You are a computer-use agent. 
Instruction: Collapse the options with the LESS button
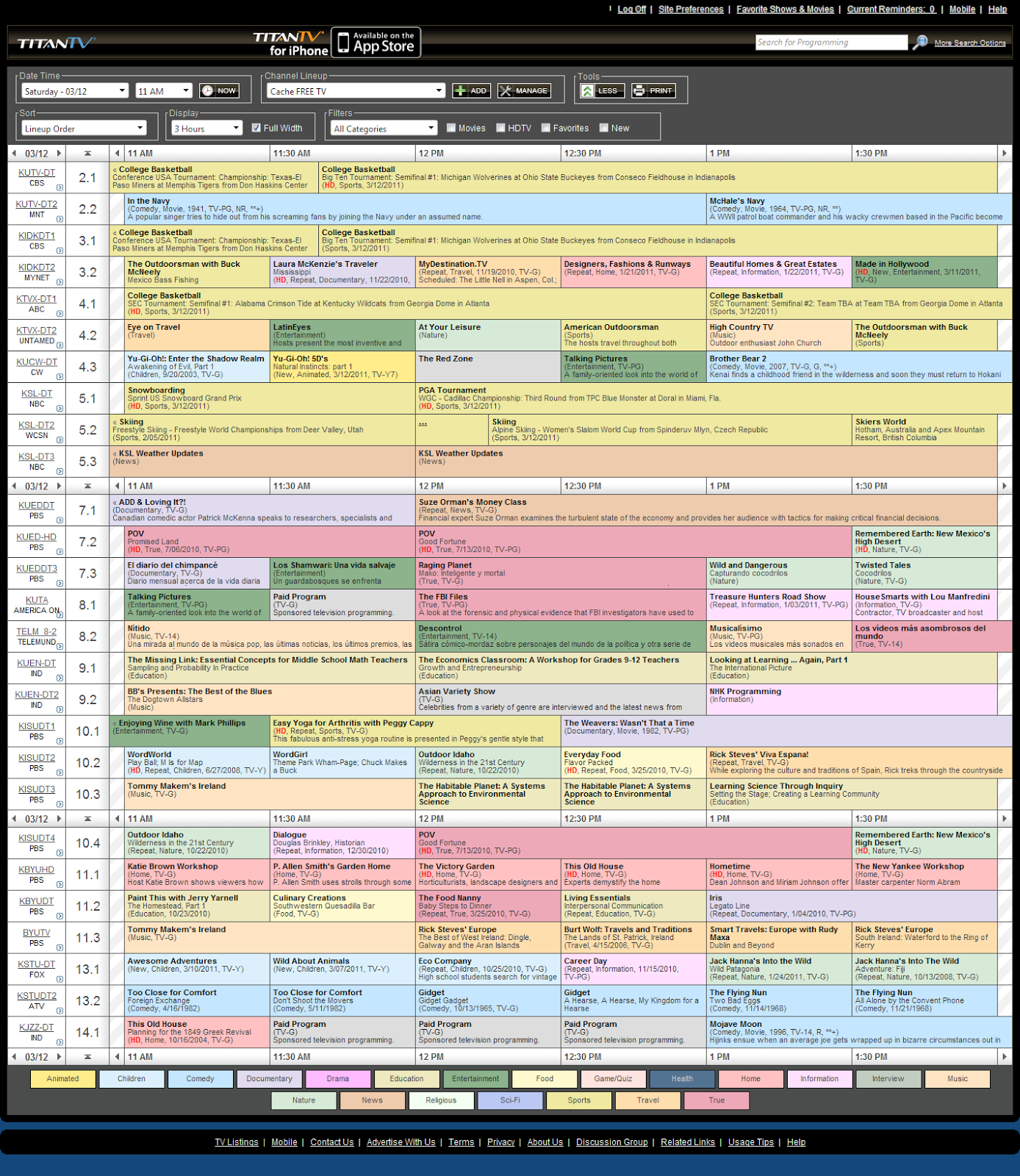603,90
